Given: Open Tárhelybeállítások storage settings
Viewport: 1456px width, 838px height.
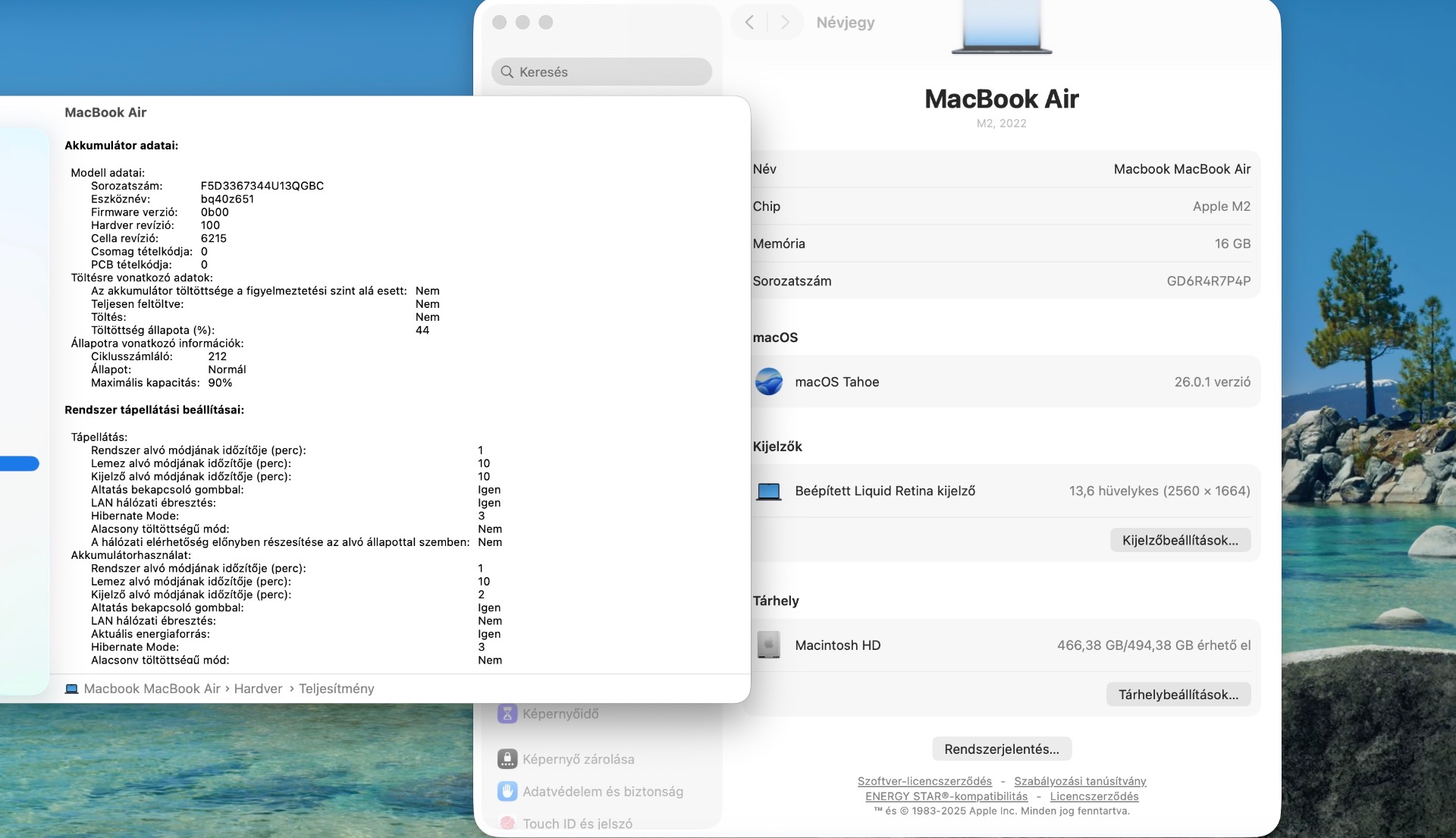Looking at the screenshot, I should (x=1178, y=695).
